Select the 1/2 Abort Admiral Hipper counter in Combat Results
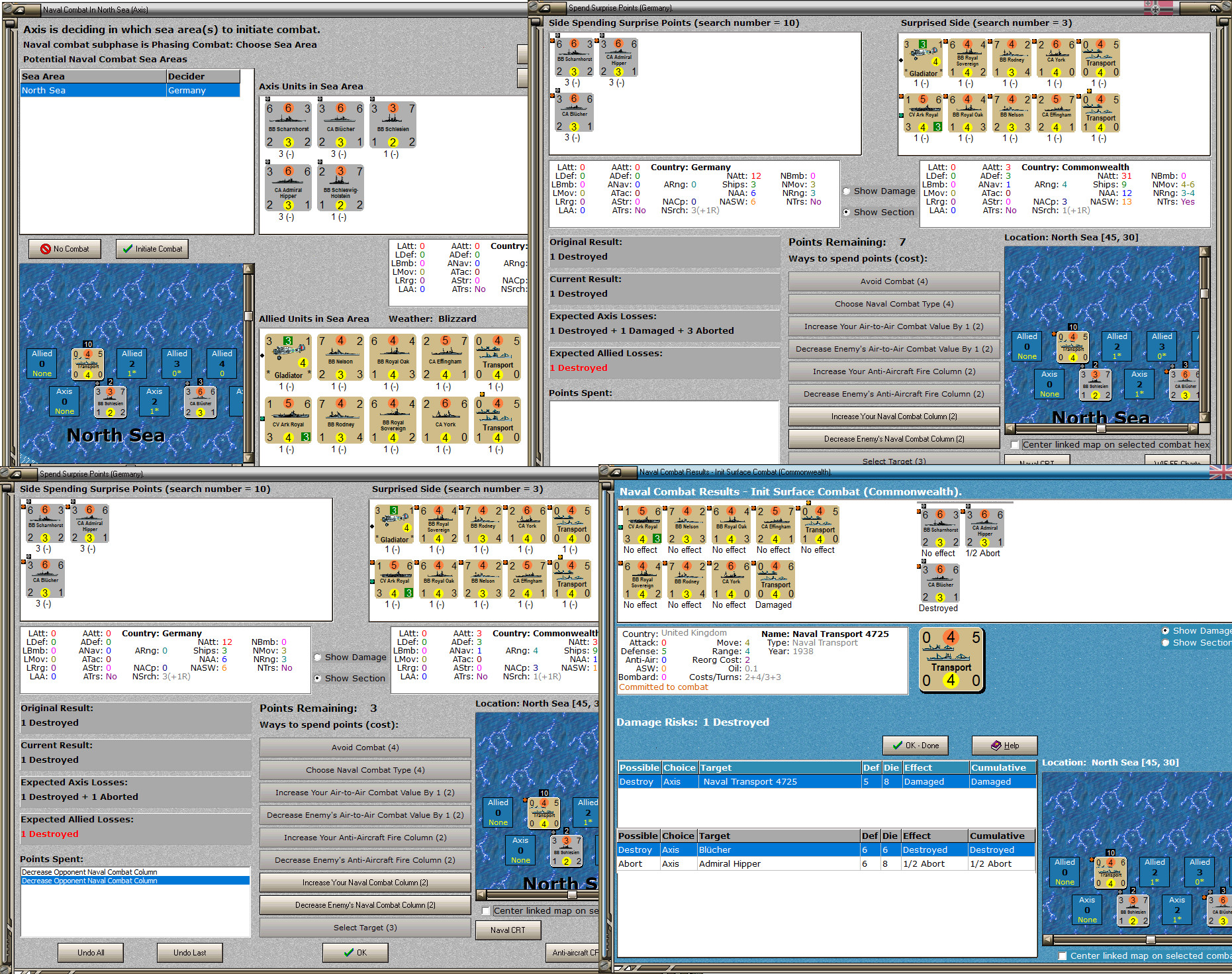The width and height of the screenshot is (1232, 974). coord(984,528)
